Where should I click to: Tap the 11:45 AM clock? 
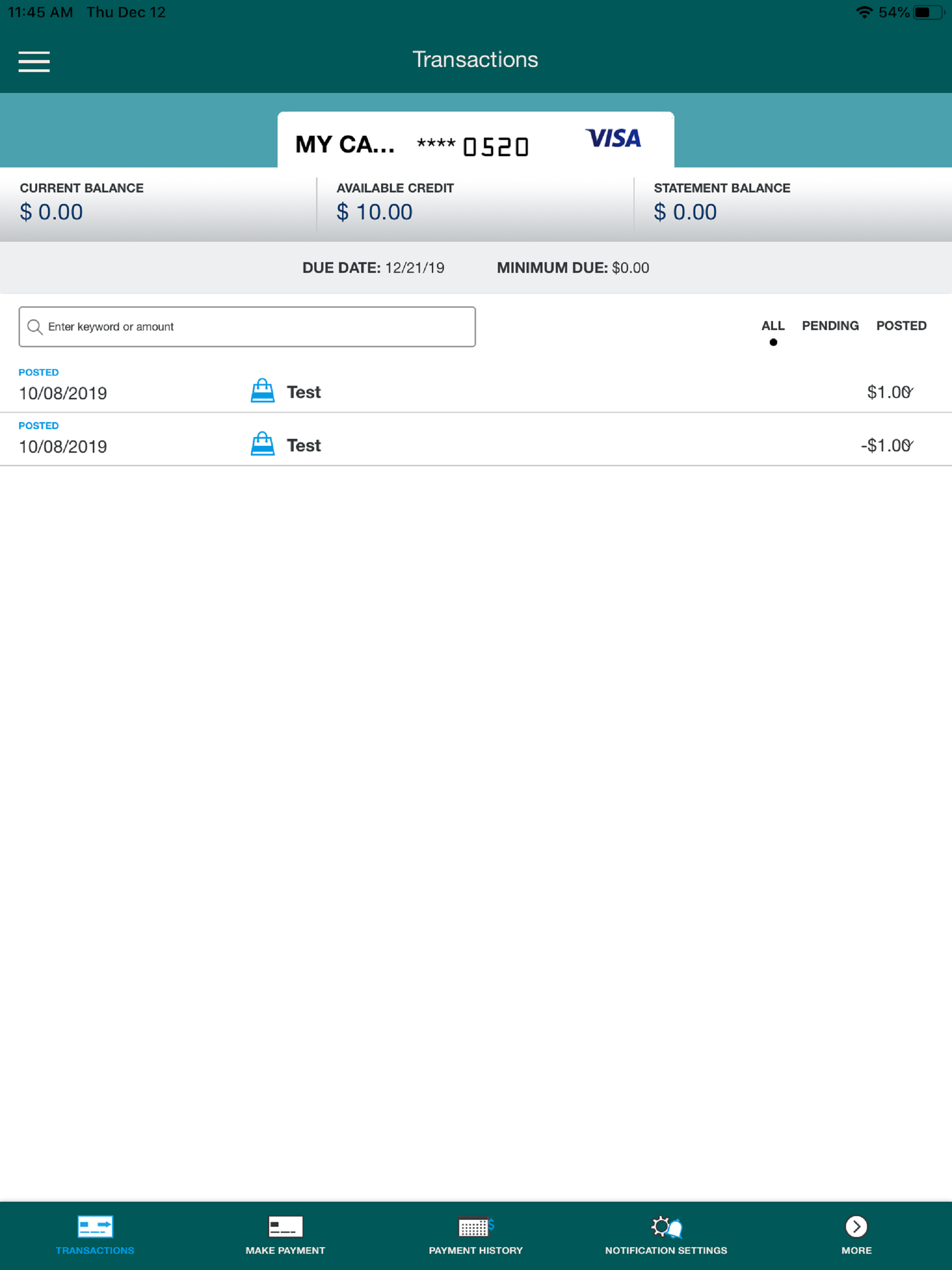click(40, 12)
